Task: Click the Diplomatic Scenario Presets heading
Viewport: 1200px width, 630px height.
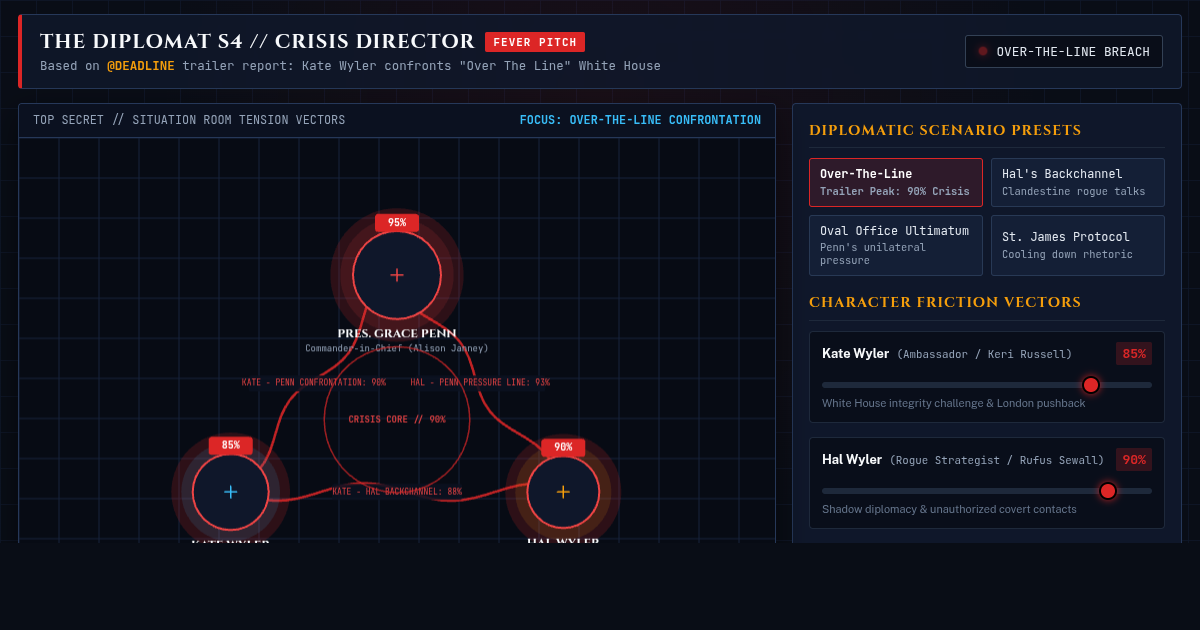Action: [945, 130]
